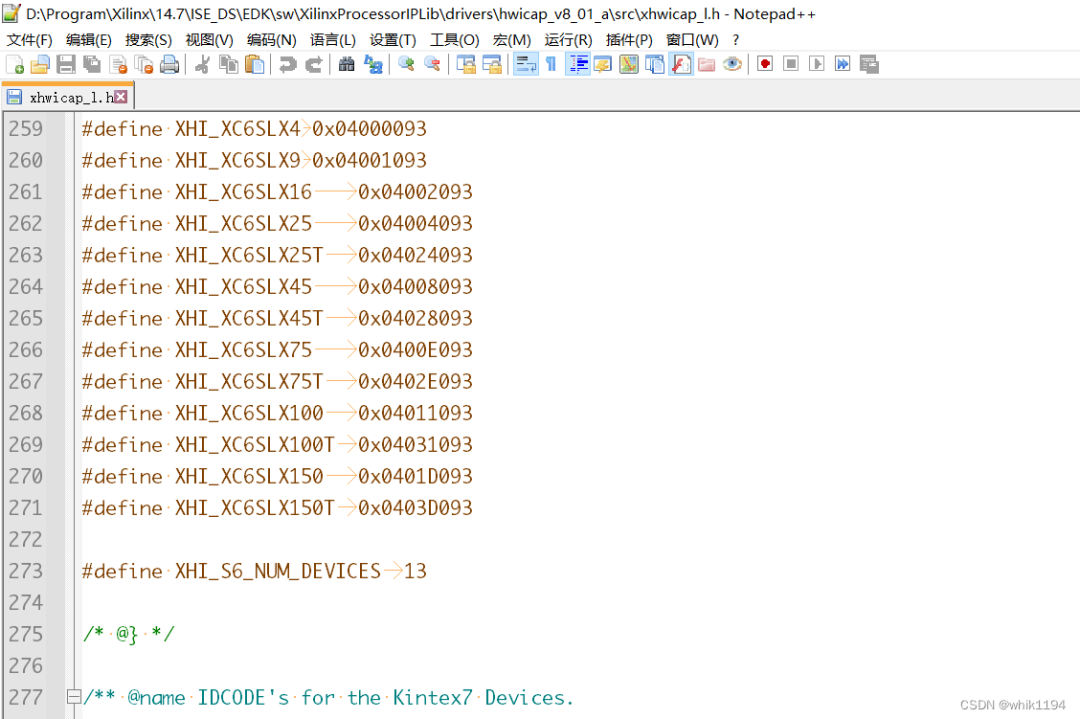1080x719 pixels.
Task: Select the xhwicap_l.h document tab
Action: click(x=68, y=97)
